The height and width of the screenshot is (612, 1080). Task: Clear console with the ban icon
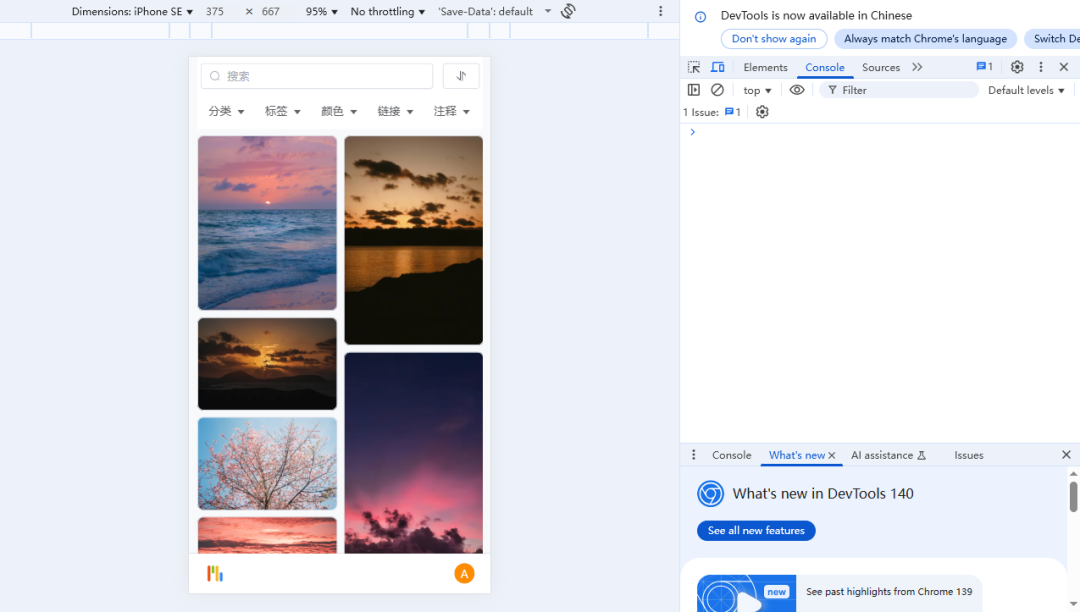[717, 90]
